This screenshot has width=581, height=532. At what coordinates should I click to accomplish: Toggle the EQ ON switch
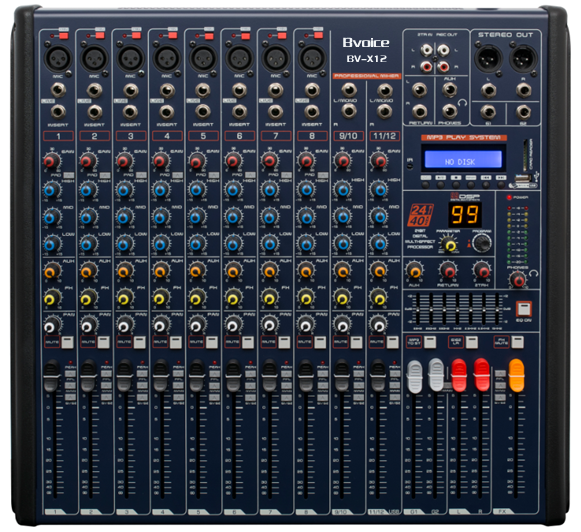coord(524,309)
